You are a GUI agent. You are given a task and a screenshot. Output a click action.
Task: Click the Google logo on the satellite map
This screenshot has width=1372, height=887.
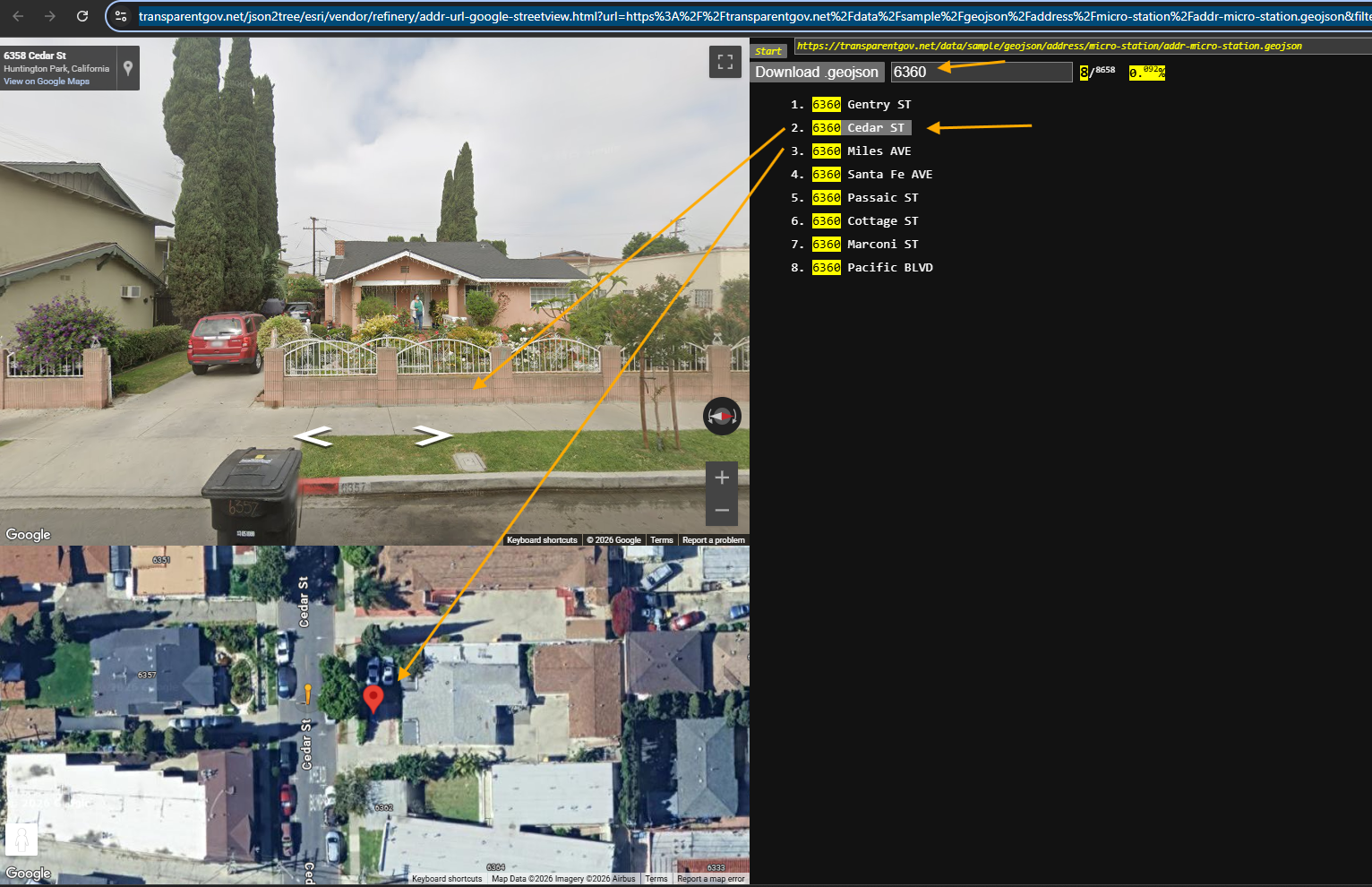[29, 874]
